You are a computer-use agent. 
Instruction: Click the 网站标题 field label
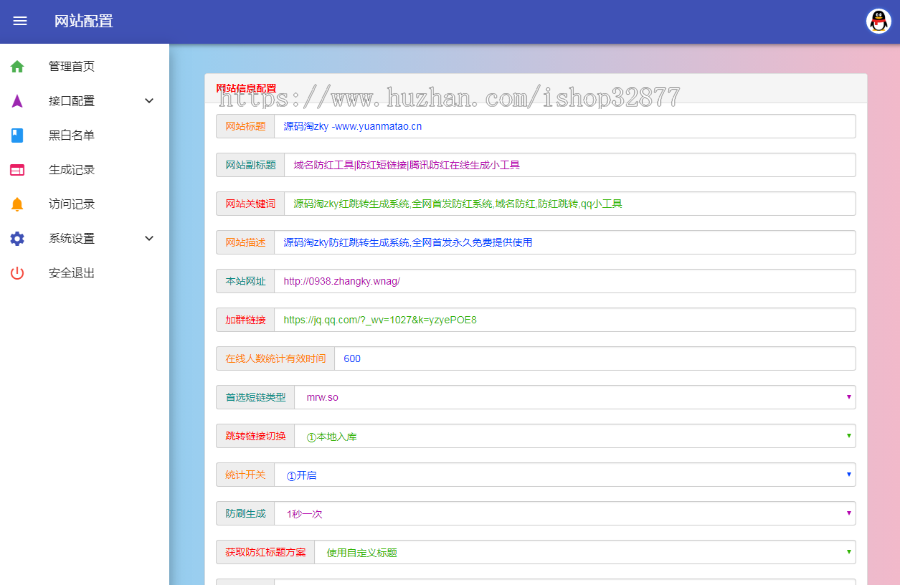pyautogui.click(x=246, y=126)
